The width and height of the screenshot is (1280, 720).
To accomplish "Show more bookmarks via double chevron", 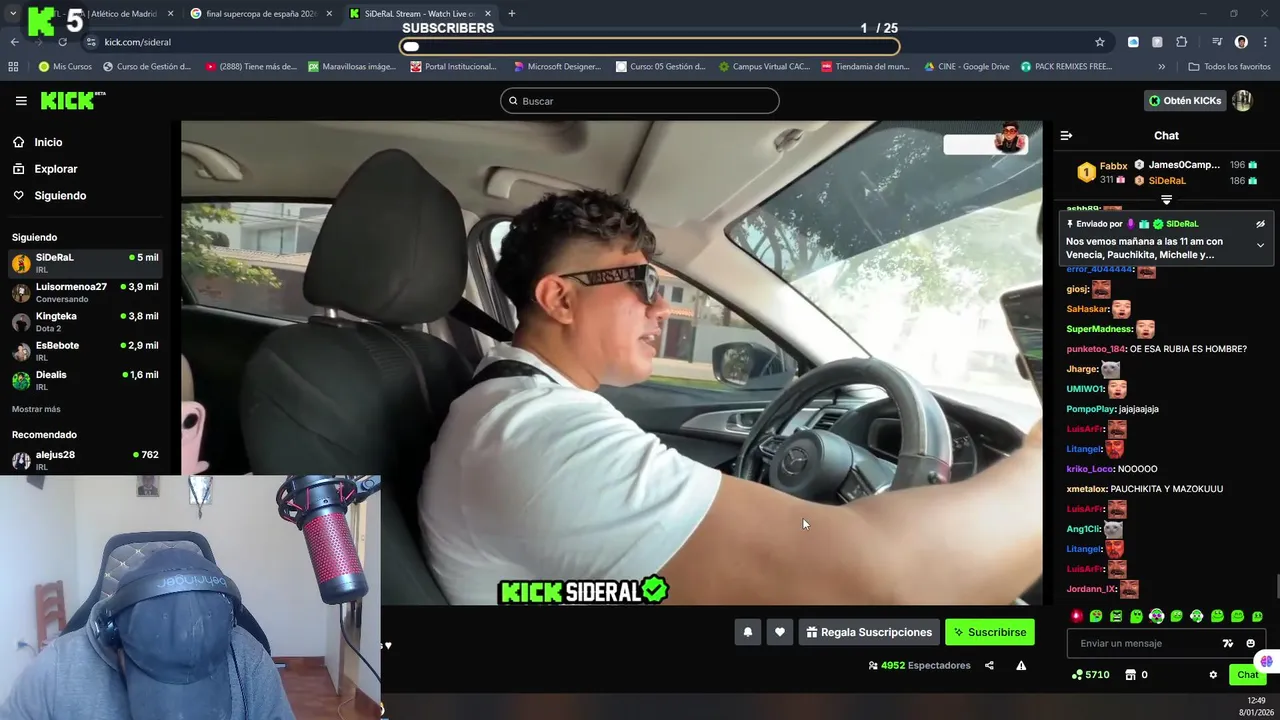I will click(x=1161, y=66).
